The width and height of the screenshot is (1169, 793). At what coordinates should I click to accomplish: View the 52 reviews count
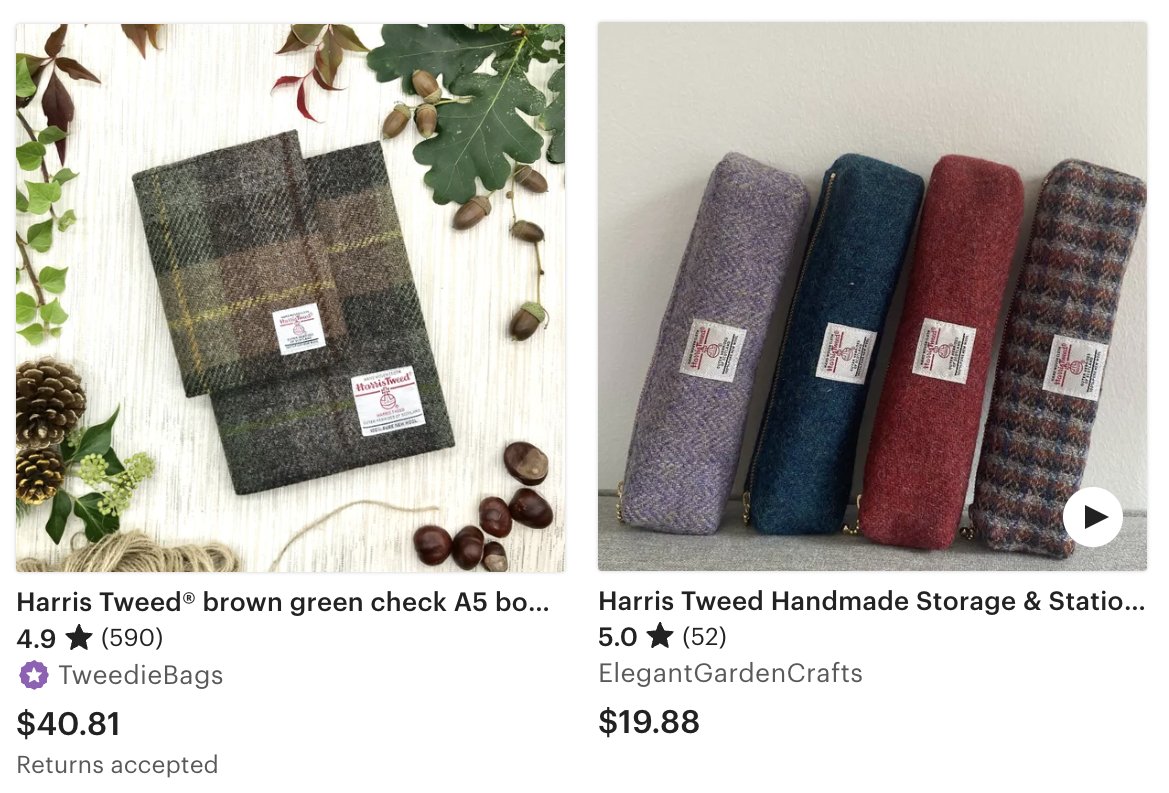(x=705, y=636)
